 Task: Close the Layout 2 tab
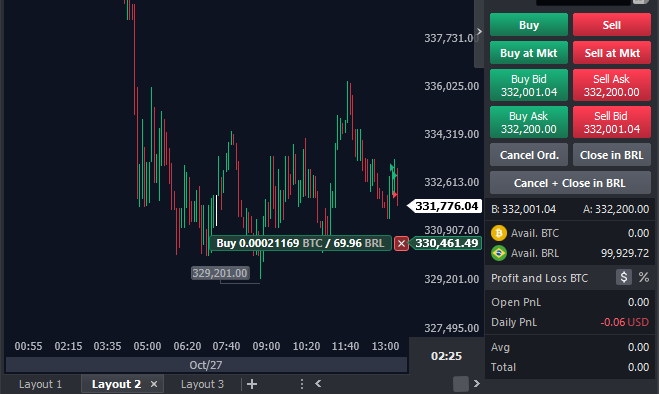pos(154,384)
